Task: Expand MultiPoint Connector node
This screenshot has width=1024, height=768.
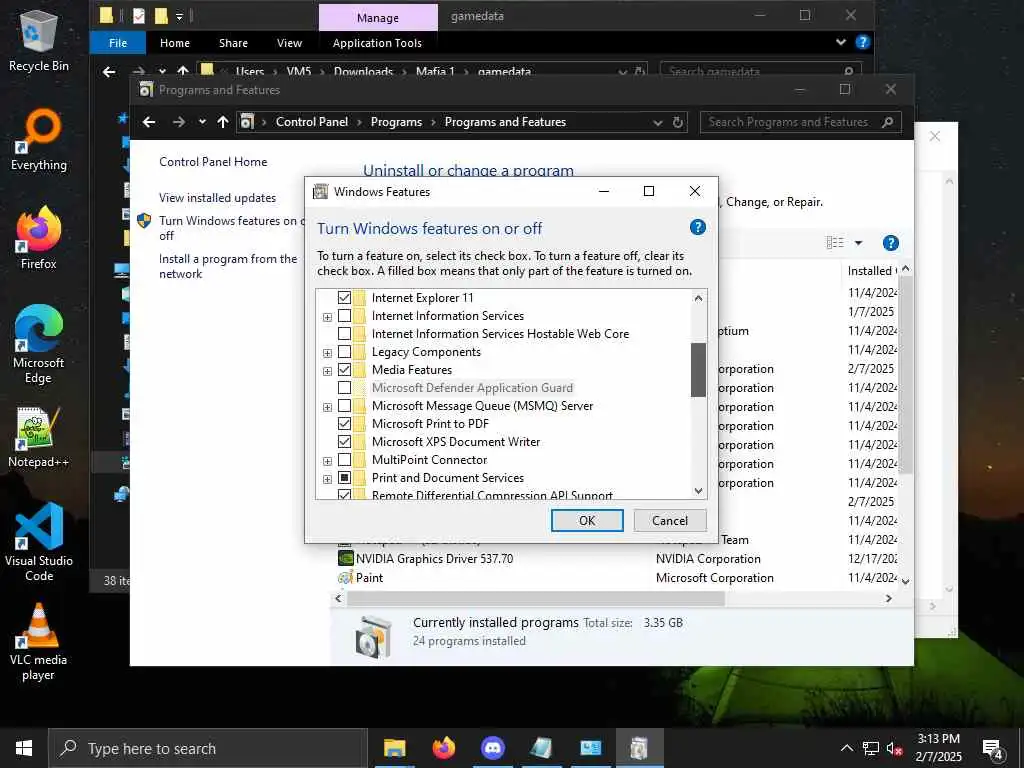Action: click(327, 461)
